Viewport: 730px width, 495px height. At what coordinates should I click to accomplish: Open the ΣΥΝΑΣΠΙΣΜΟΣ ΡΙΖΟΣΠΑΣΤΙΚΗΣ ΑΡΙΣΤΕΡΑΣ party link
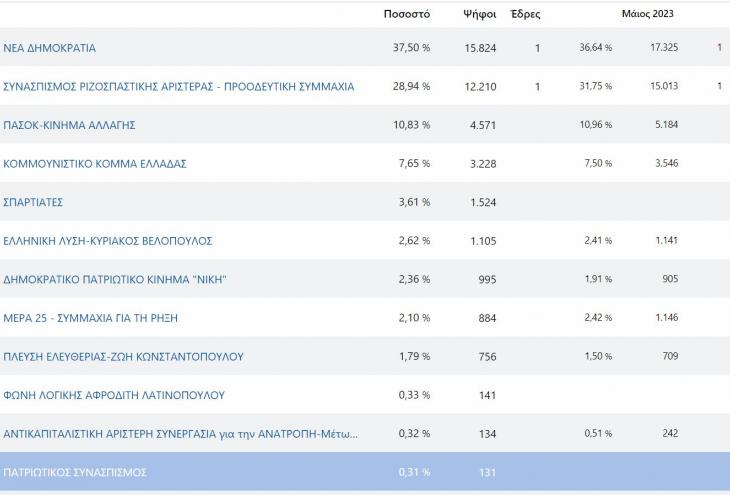[x=179, y=87]
